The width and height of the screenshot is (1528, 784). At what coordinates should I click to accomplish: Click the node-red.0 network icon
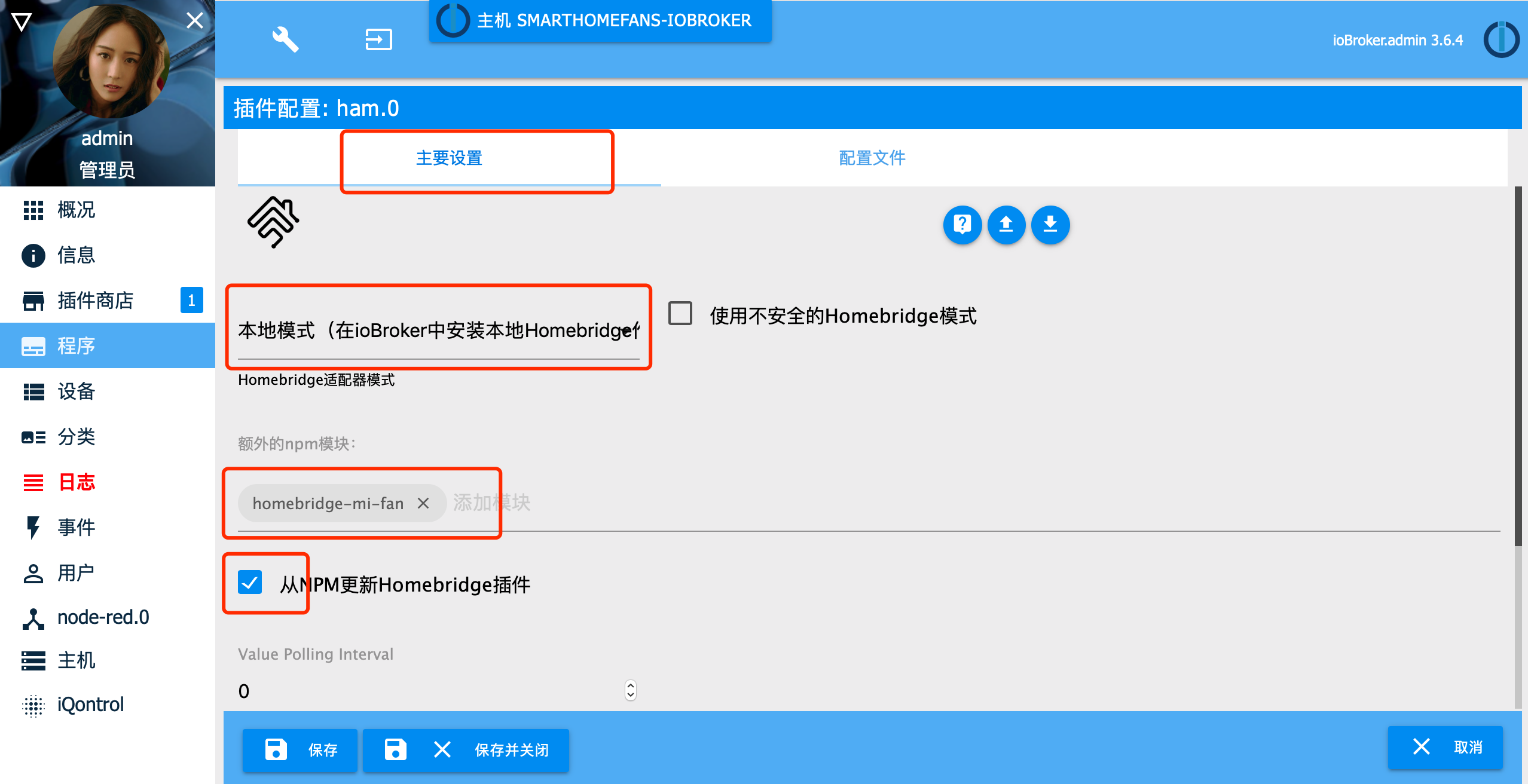[33, 619]
